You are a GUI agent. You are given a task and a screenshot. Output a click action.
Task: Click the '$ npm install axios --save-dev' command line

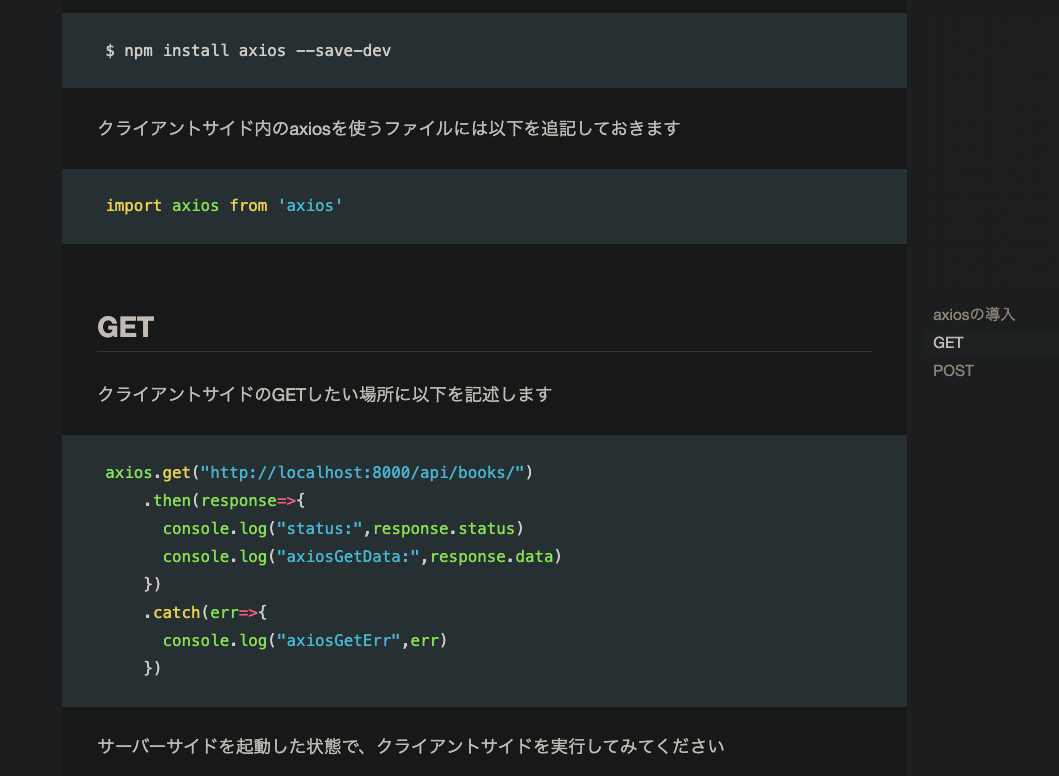coord(248,51)
